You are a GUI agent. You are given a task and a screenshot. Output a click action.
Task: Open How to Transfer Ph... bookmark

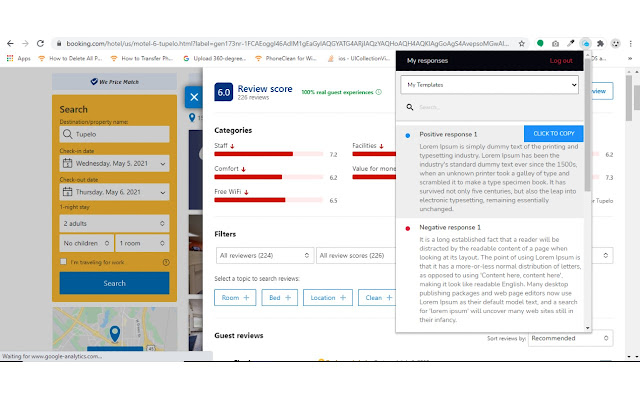coord(142,58)
